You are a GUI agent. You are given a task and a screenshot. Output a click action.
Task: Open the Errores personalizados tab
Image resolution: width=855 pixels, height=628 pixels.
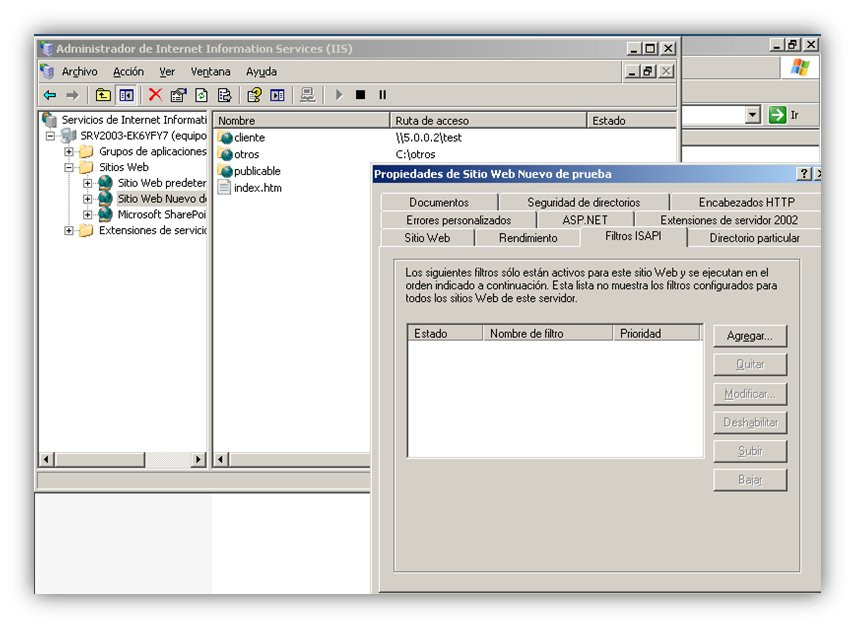click(459, 220)
